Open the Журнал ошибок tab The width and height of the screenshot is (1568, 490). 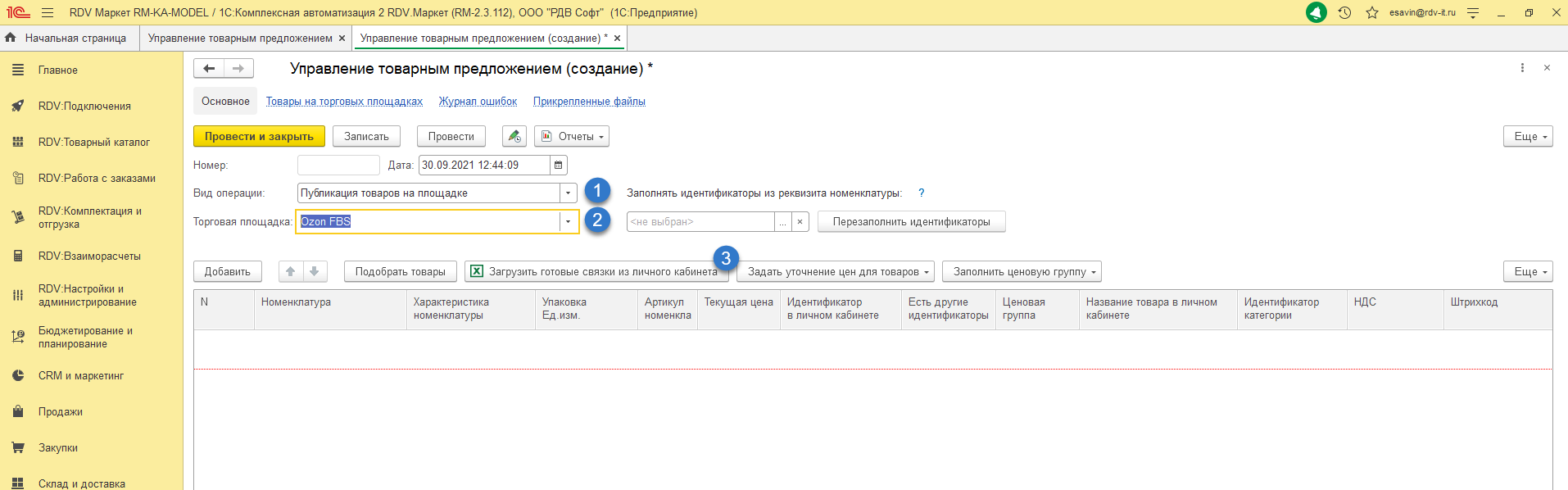(x=478, y=102)
